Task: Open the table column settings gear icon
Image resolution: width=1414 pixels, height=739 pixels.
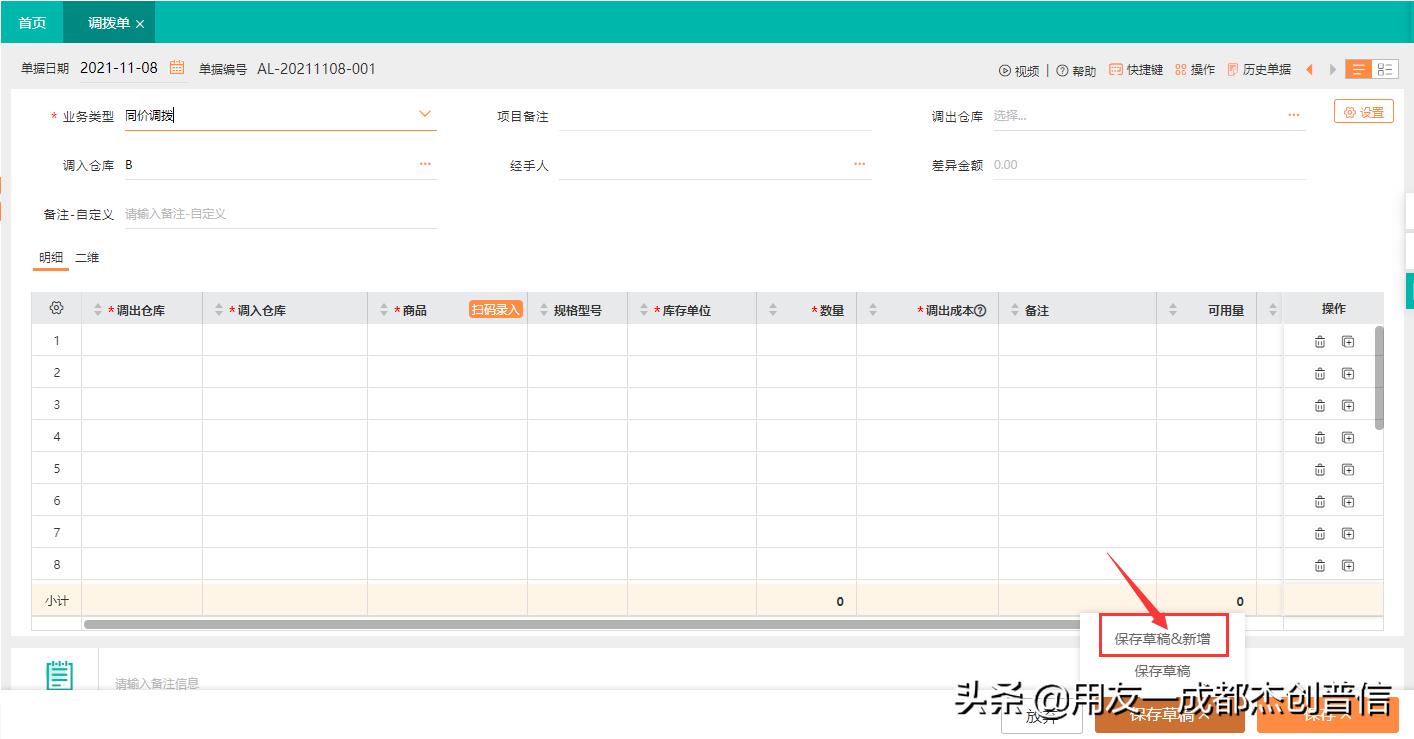Action: click(55, 308)
